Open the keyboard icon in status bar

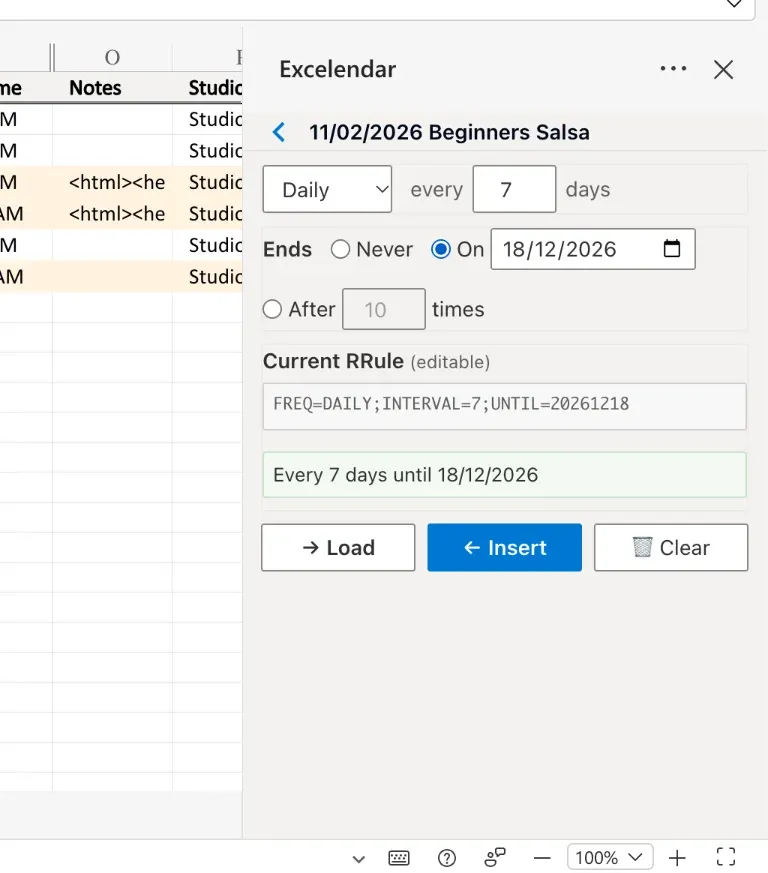click(399, 857)
